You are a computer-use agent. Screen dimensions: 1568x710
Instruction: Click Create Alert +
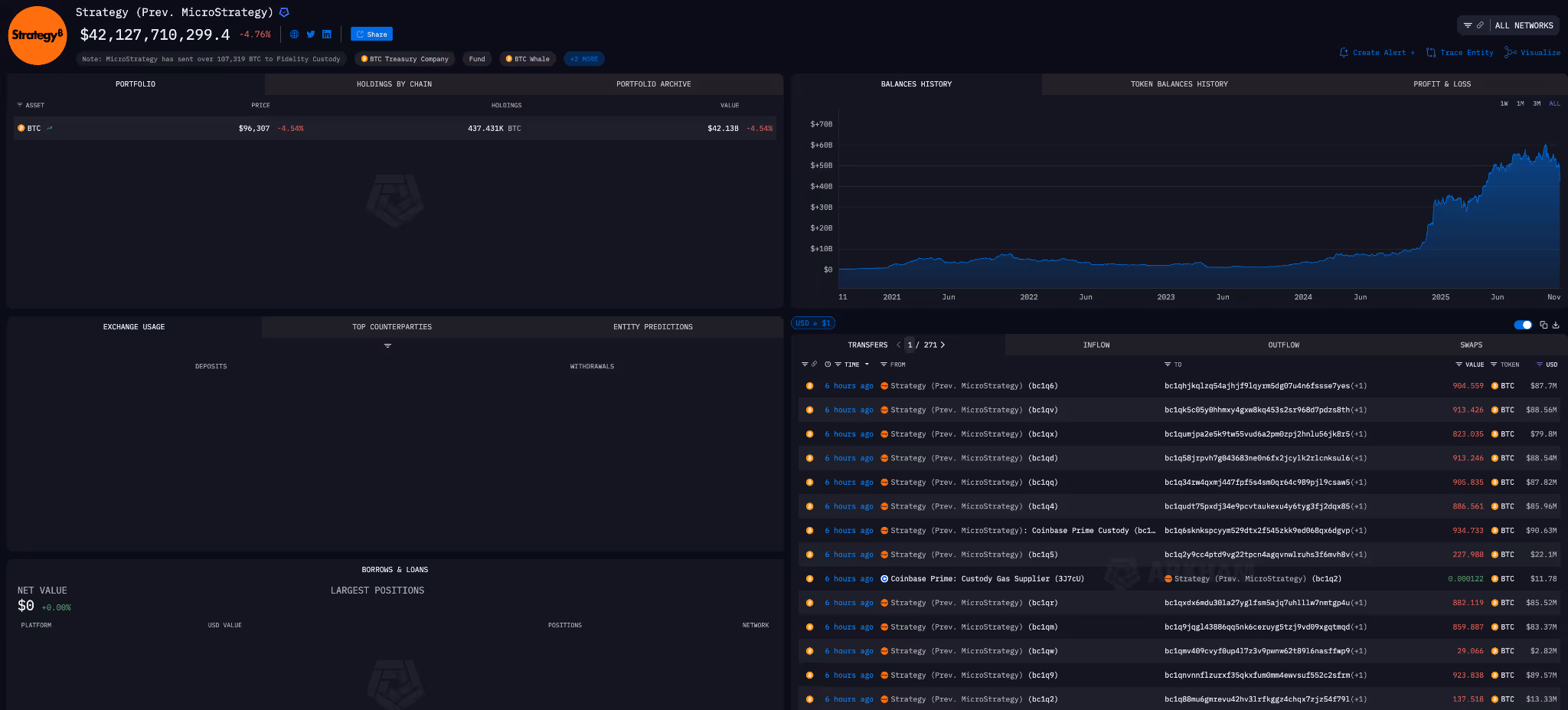tap(1377, 53)
